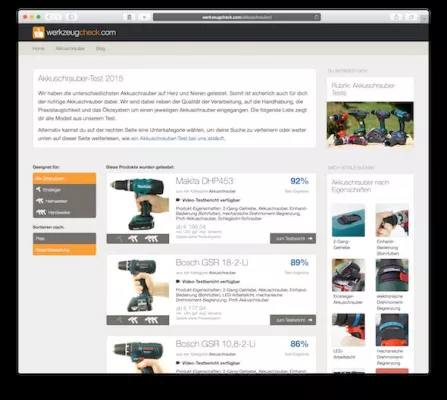Filter products for Einsteiger
This screenshot has height=400, width=447.
point(64,190)
